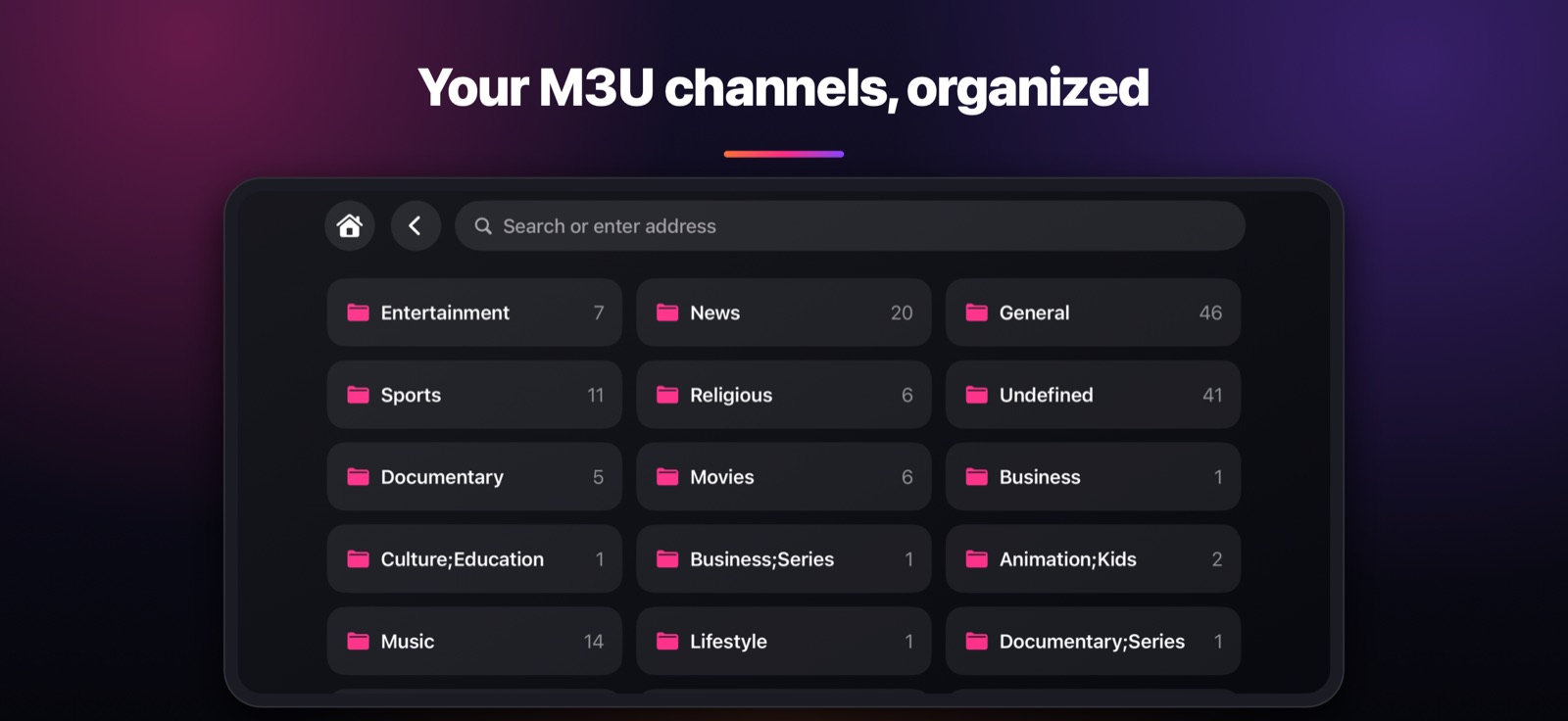Viewport: 1568px width, 721px height.
Task: Click the Documentary folder icon
Action: 359,477
